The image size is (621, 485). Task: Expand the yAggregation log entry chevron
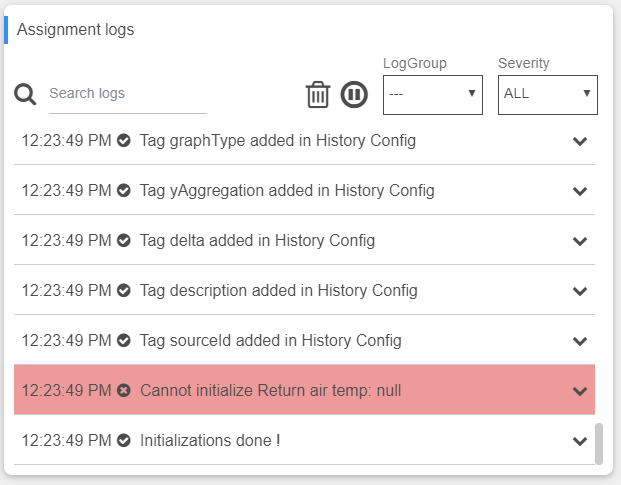(579, 191)
